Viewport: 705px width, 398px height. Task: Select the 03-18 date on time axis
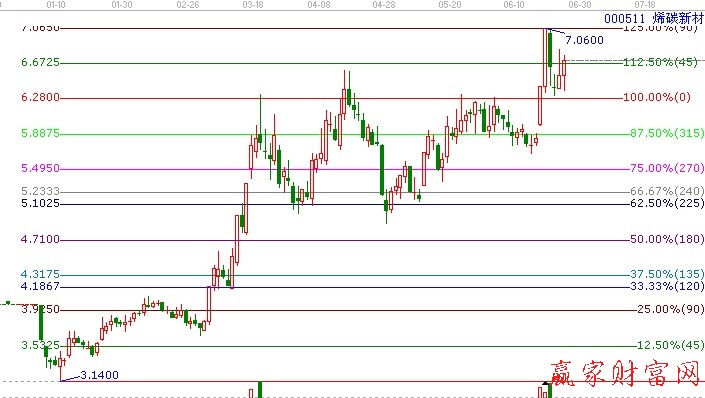click(253, 4)
